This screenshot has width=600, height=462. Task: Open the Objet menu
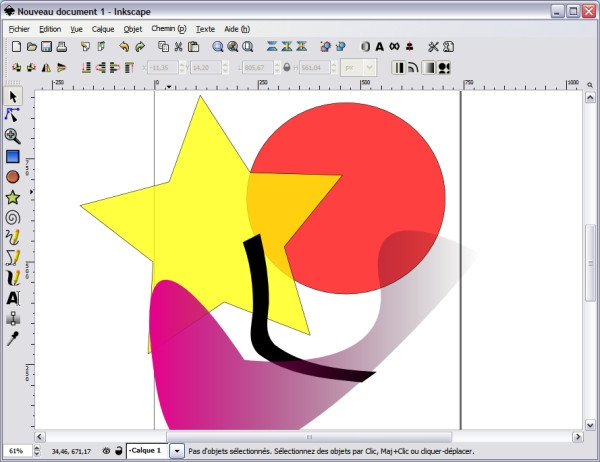tap(133, 29)
